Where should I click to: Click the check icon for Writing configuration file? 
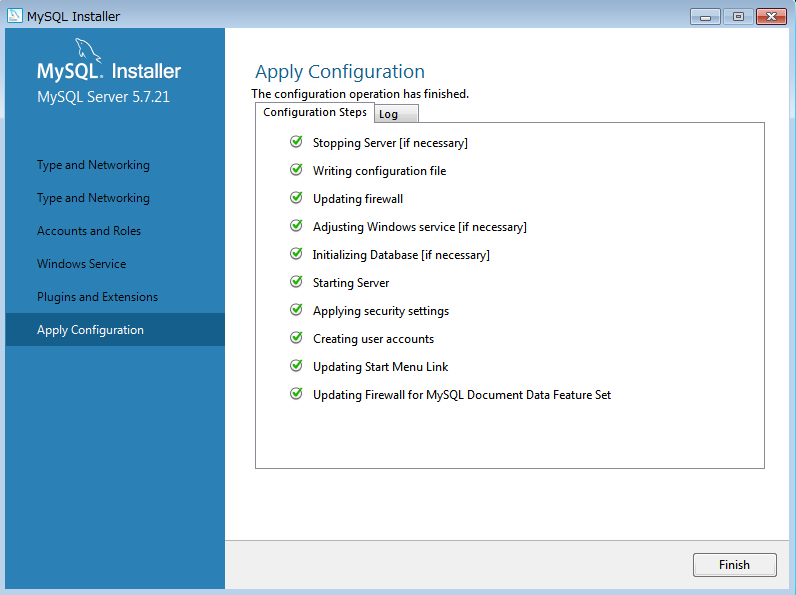click(x=296, y=170)
